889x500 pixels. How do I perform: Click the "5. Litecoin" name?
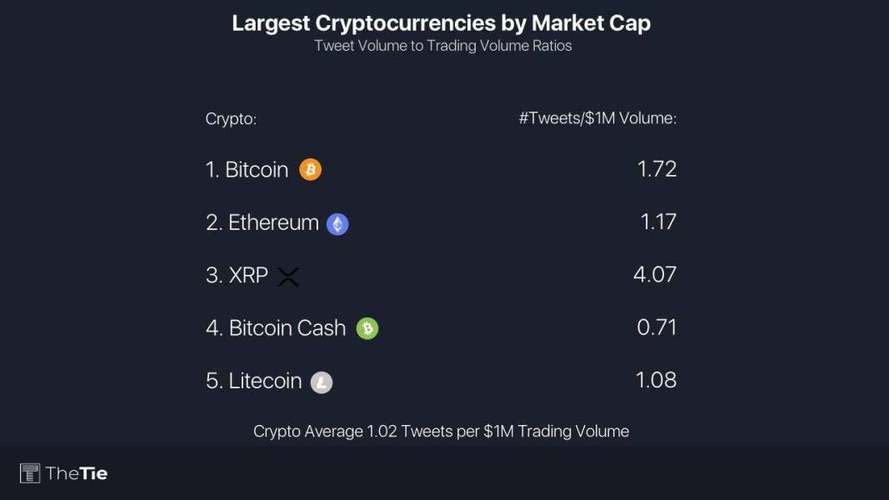tap(254, 381)
